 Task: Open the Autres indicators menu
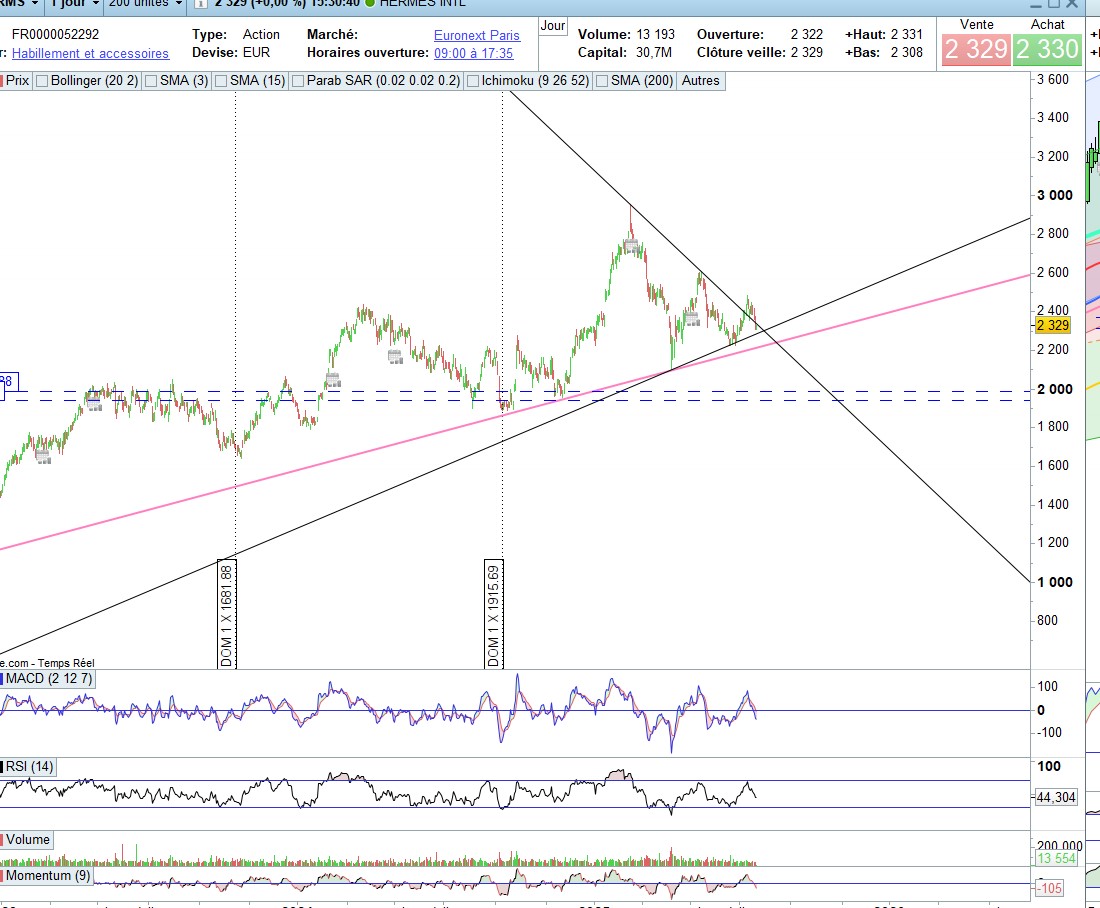click(x=700, y=81)
